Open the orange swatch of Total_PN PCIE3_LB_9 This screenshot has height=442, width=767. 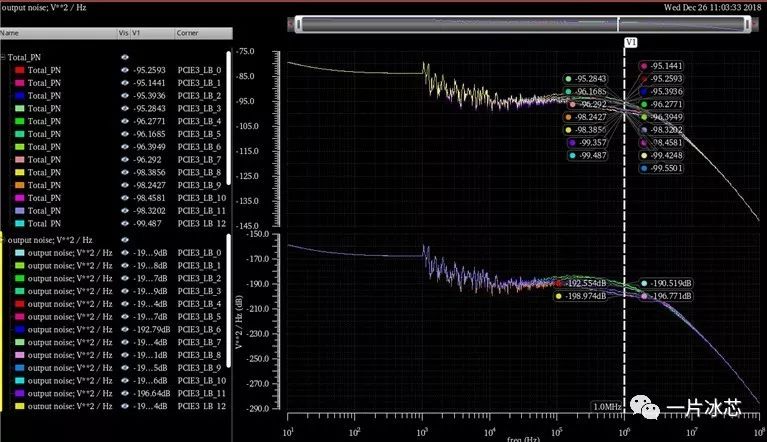20,185
